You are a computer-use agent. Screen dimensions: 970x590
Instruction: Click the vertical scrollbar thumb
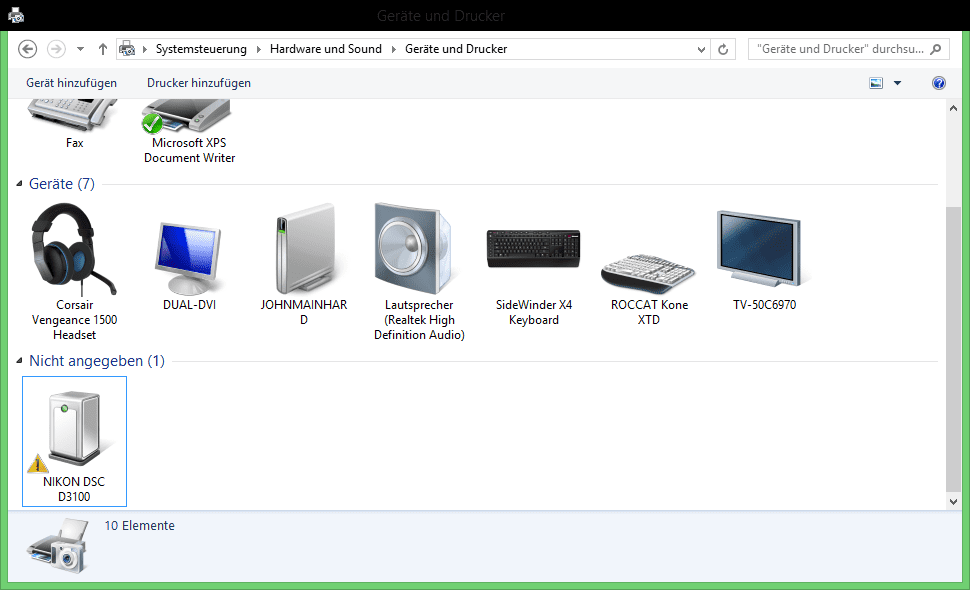click(x=953, y=349)
